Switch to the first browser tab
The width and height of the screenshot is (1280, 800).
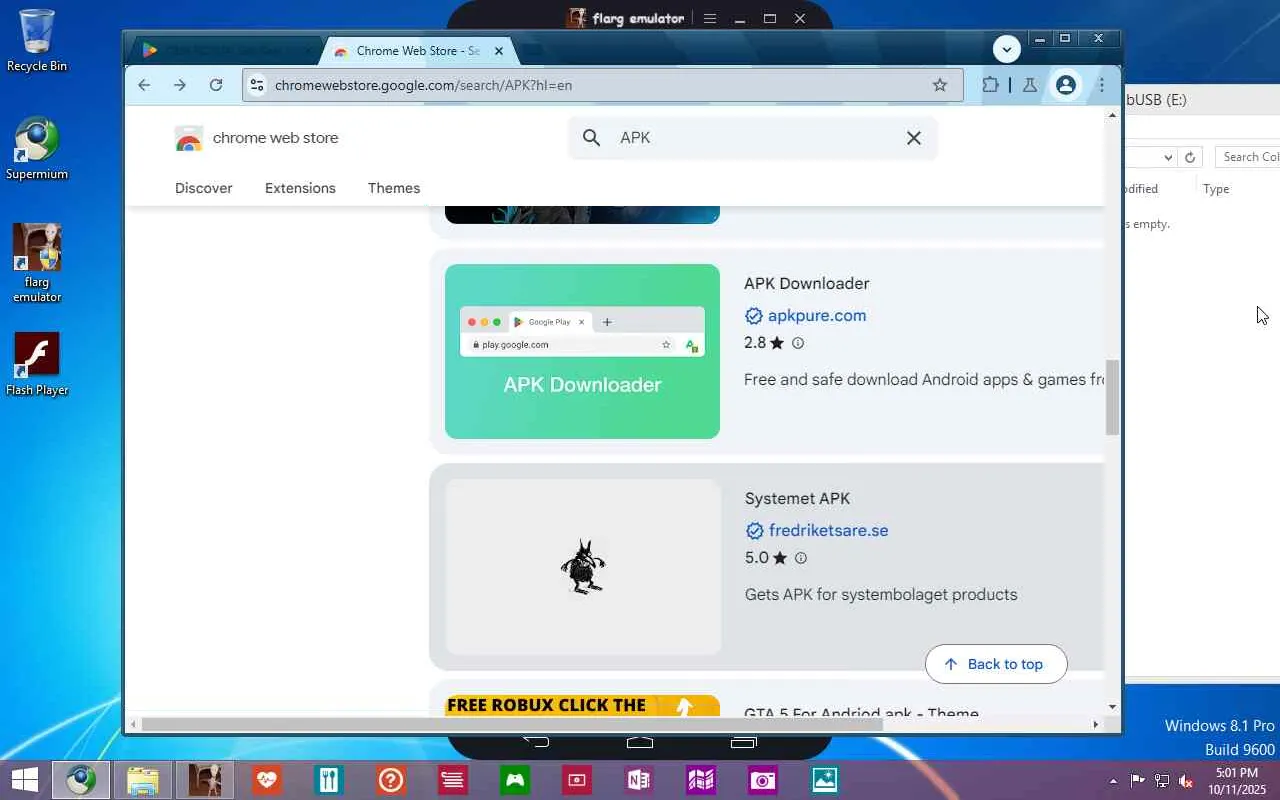tap(226, 51)
